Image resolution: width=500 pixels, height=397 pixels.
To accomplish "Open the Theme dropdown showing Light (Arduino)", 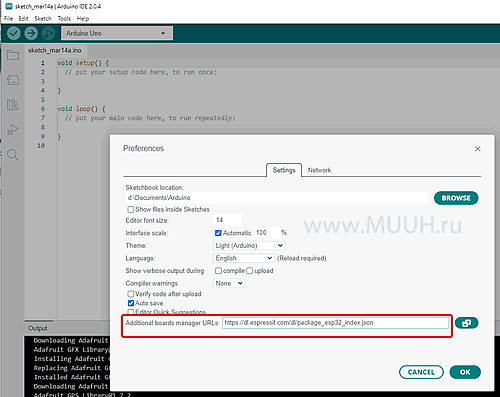I will click(249, 246).
